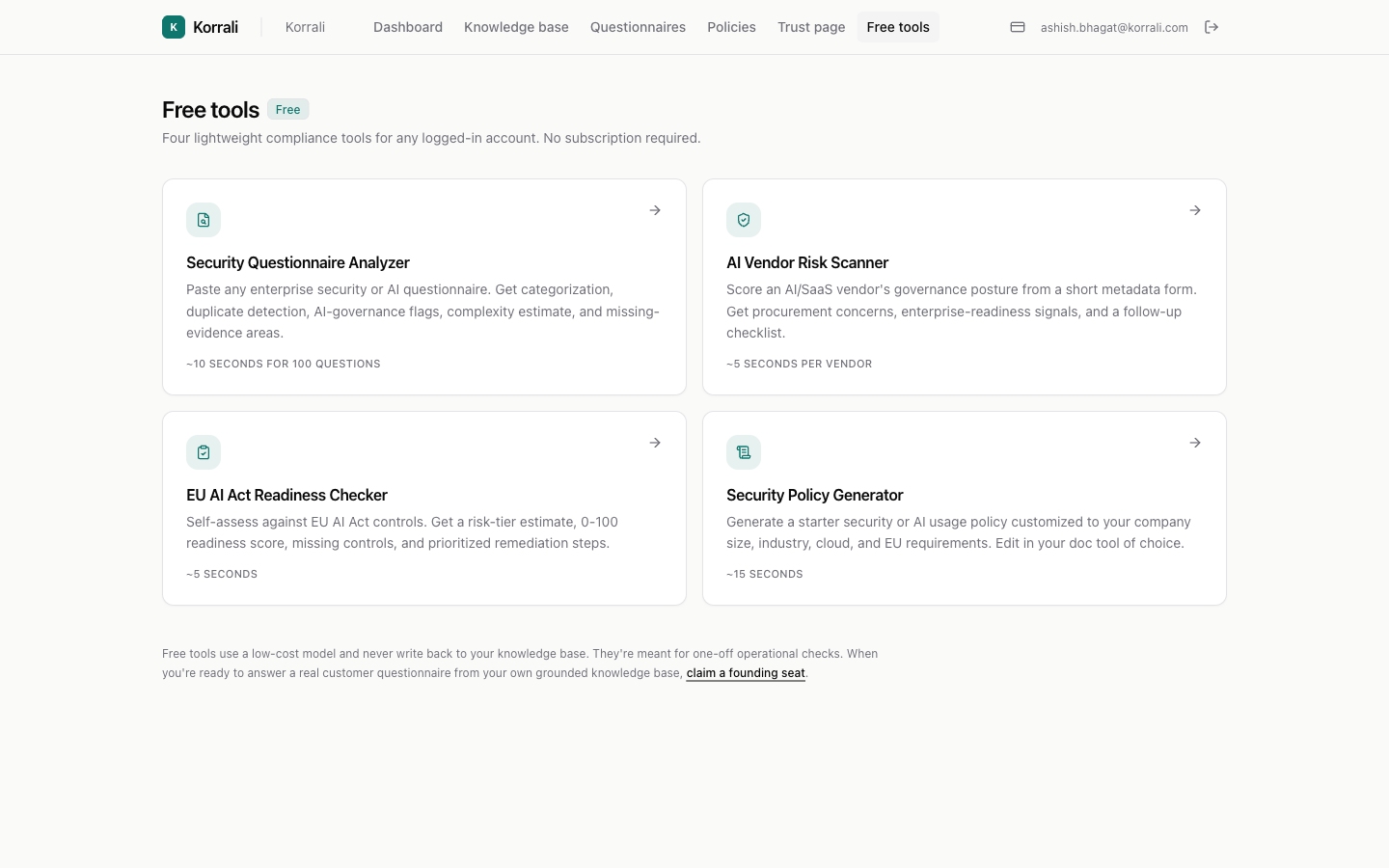Click '~15 SECONDS' label
The width and height of the screenshot is (1389, 868).
pyautogui.click(x=765, y=574)
